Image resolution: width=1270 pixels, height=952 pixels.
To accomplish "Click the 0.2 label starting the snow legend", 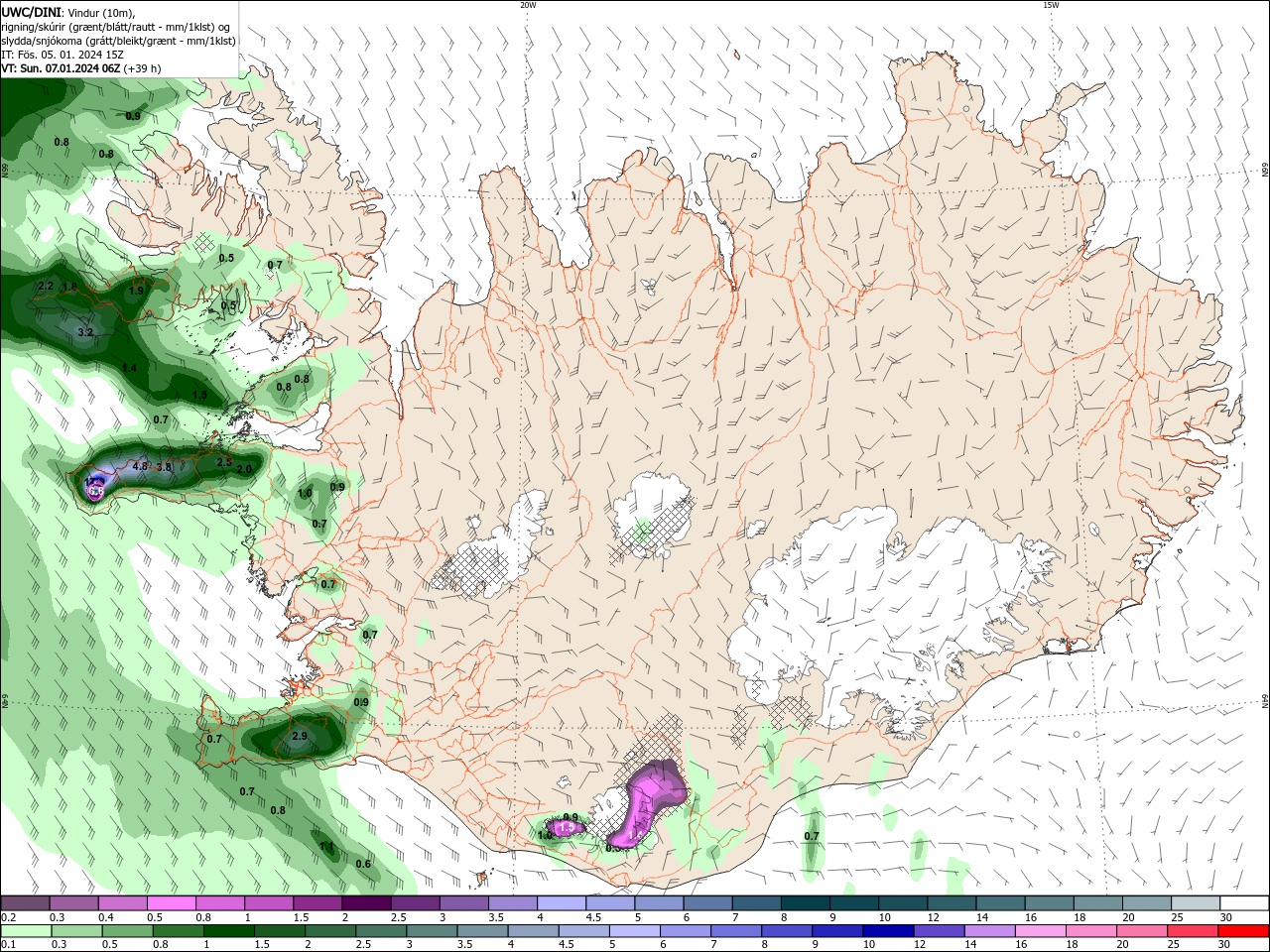I will point(9,917).
